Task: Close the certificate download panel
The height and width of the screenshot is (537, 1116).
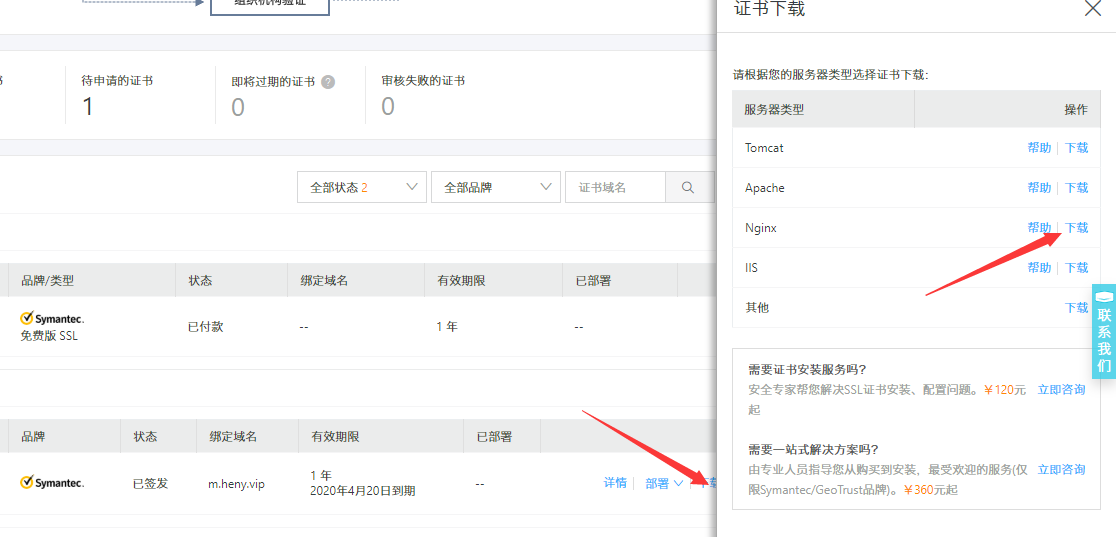Action: [1092, 9]
